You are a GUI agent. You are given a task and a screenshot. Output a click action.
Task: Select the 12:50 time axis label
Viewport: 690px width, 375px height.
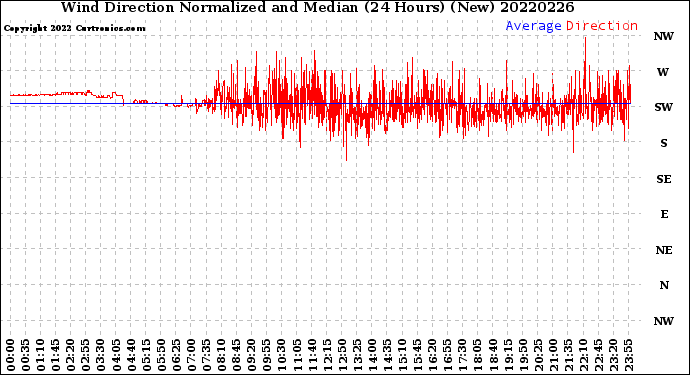[x=342, y=355]
